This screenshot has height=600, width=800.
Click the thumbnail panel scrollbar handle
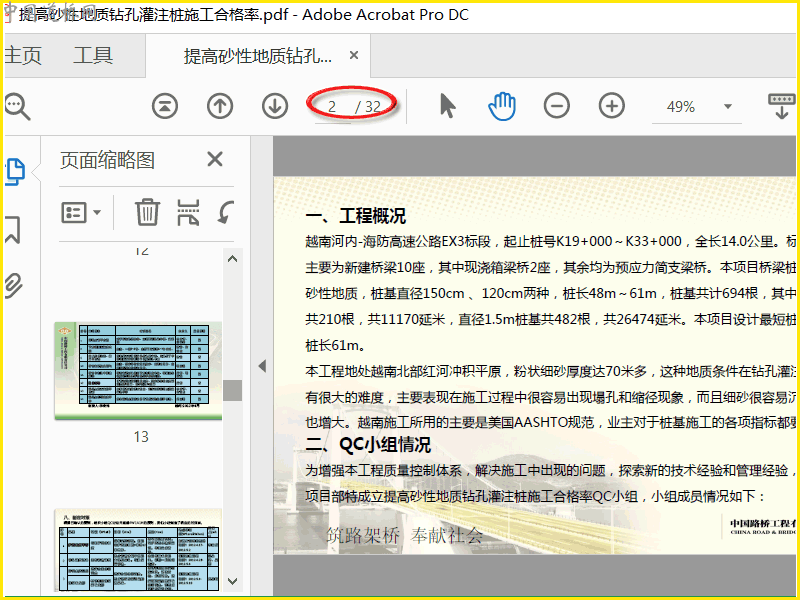232,390
